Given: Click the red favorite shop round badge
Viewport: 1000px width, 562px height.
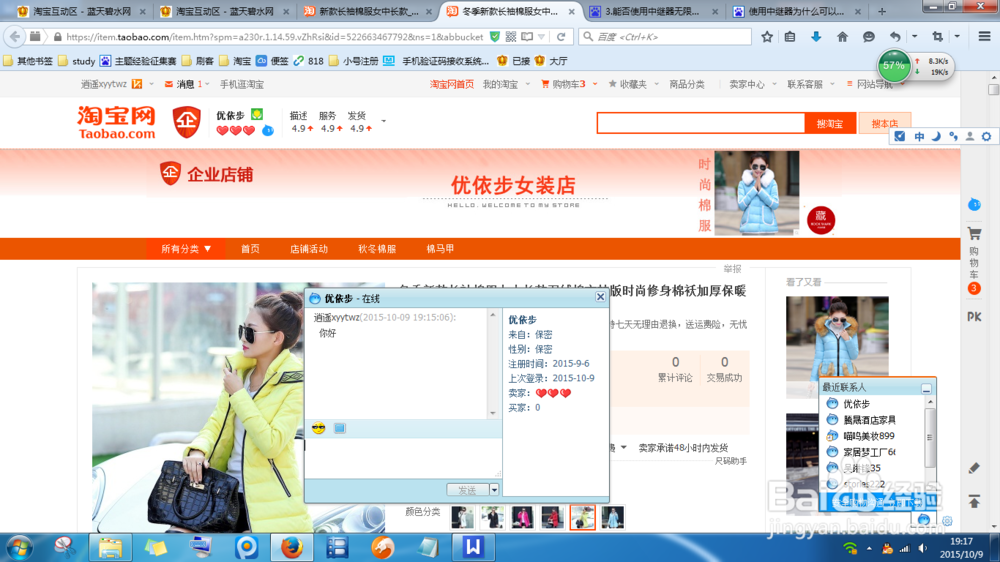Looking at the screenshot, I should point(821,220).
